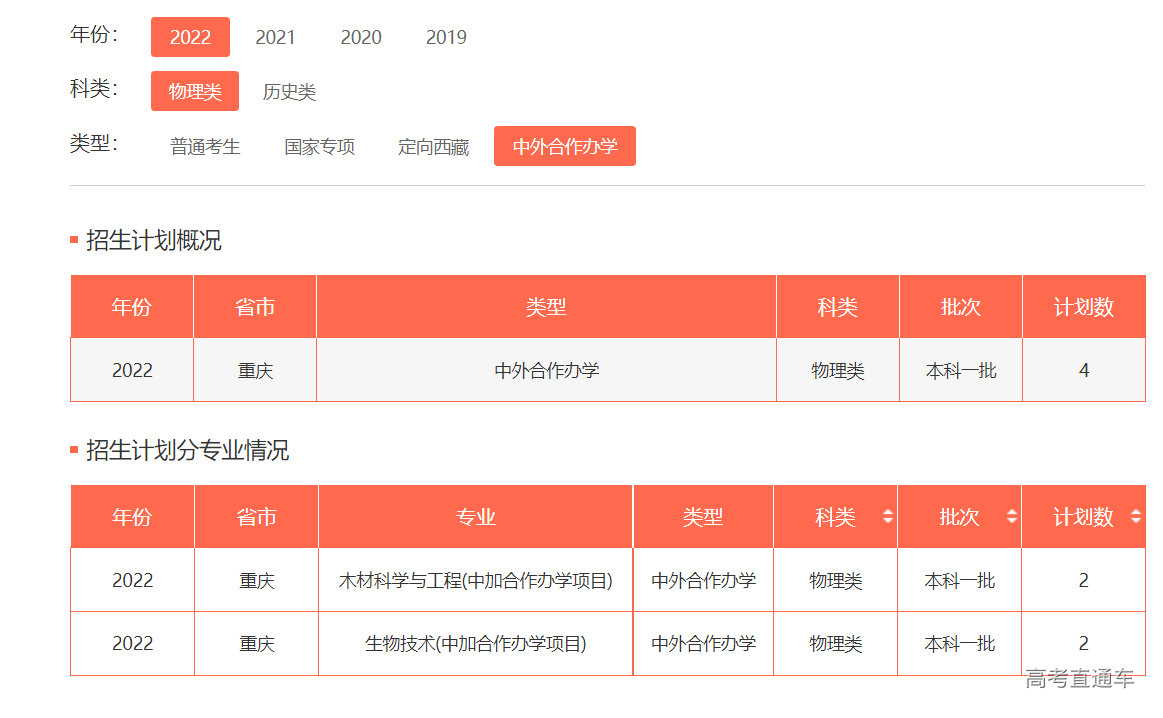
Task: Switch to year 2021
Action: pyautogui.click(x=275, y=37)
